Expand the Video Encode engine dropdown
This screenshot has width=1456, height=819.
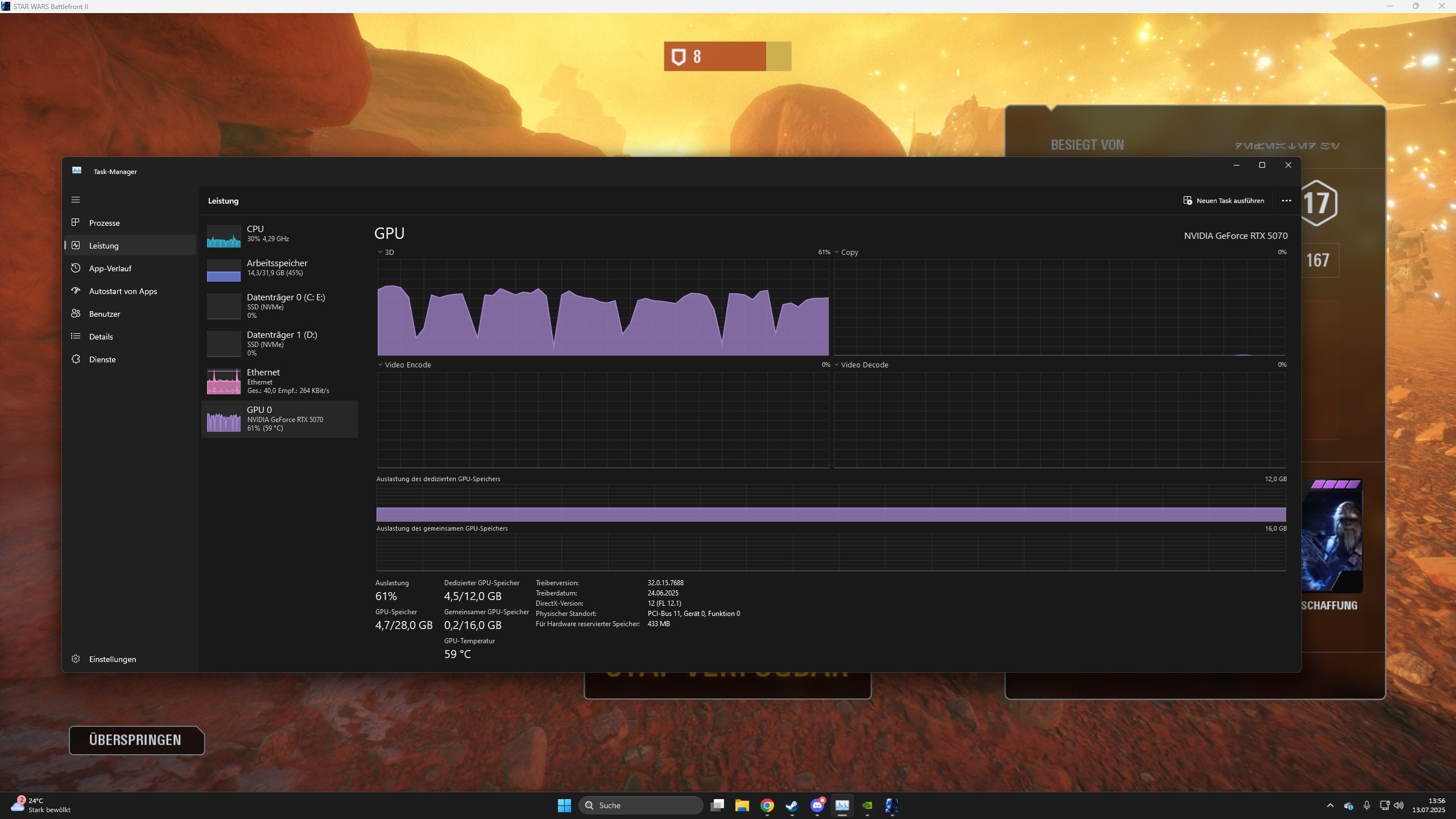[404, 365]
